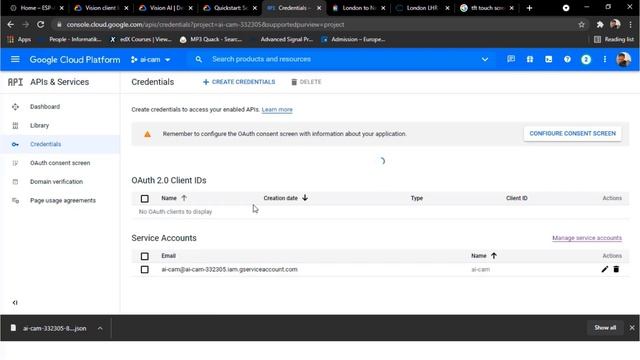Select Credentials in the sidebar
The image size is (640, 360).
point(45,144)
